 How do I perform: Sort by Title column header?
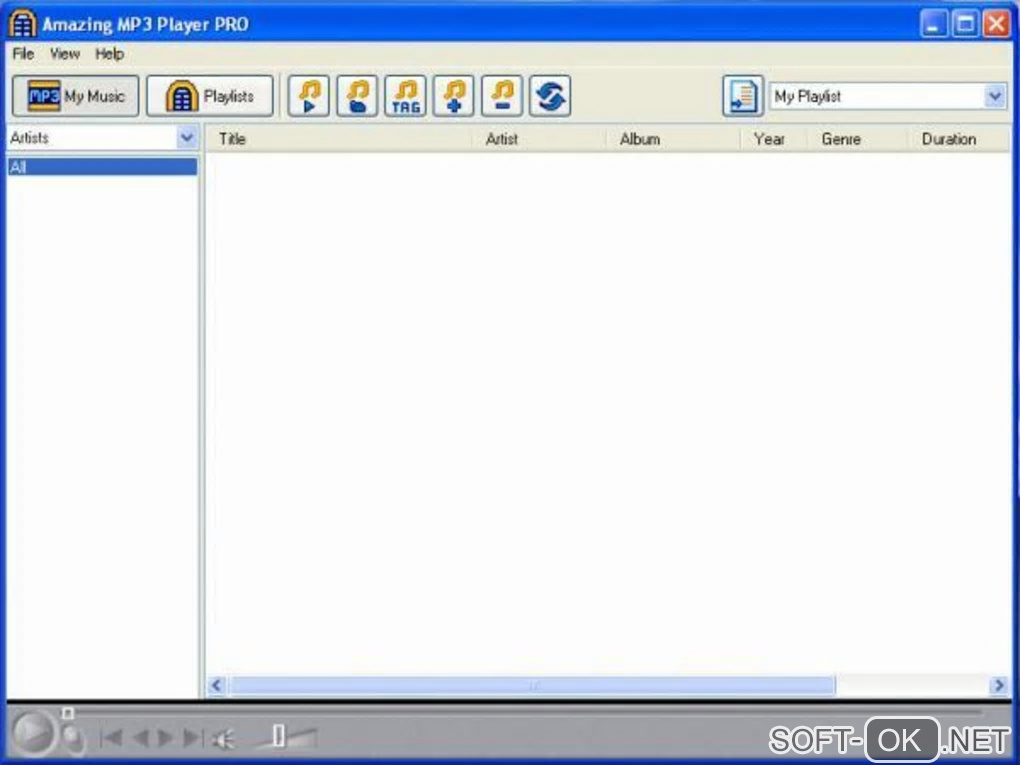340,139
